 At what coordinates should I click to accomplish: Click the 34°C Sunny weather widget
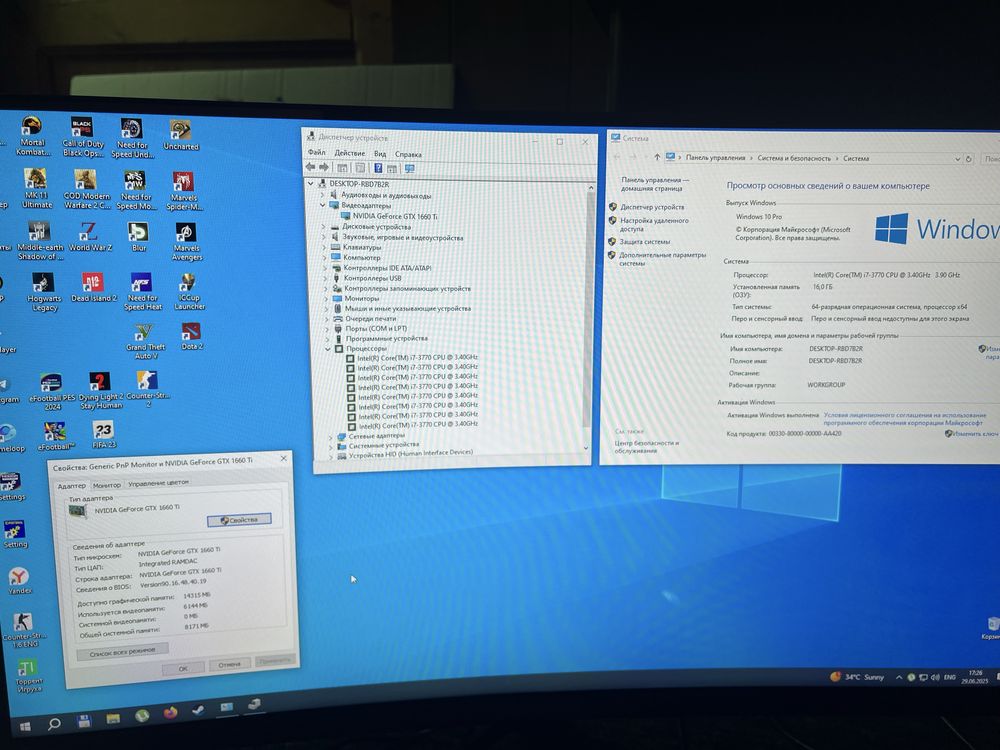point(857,677)
